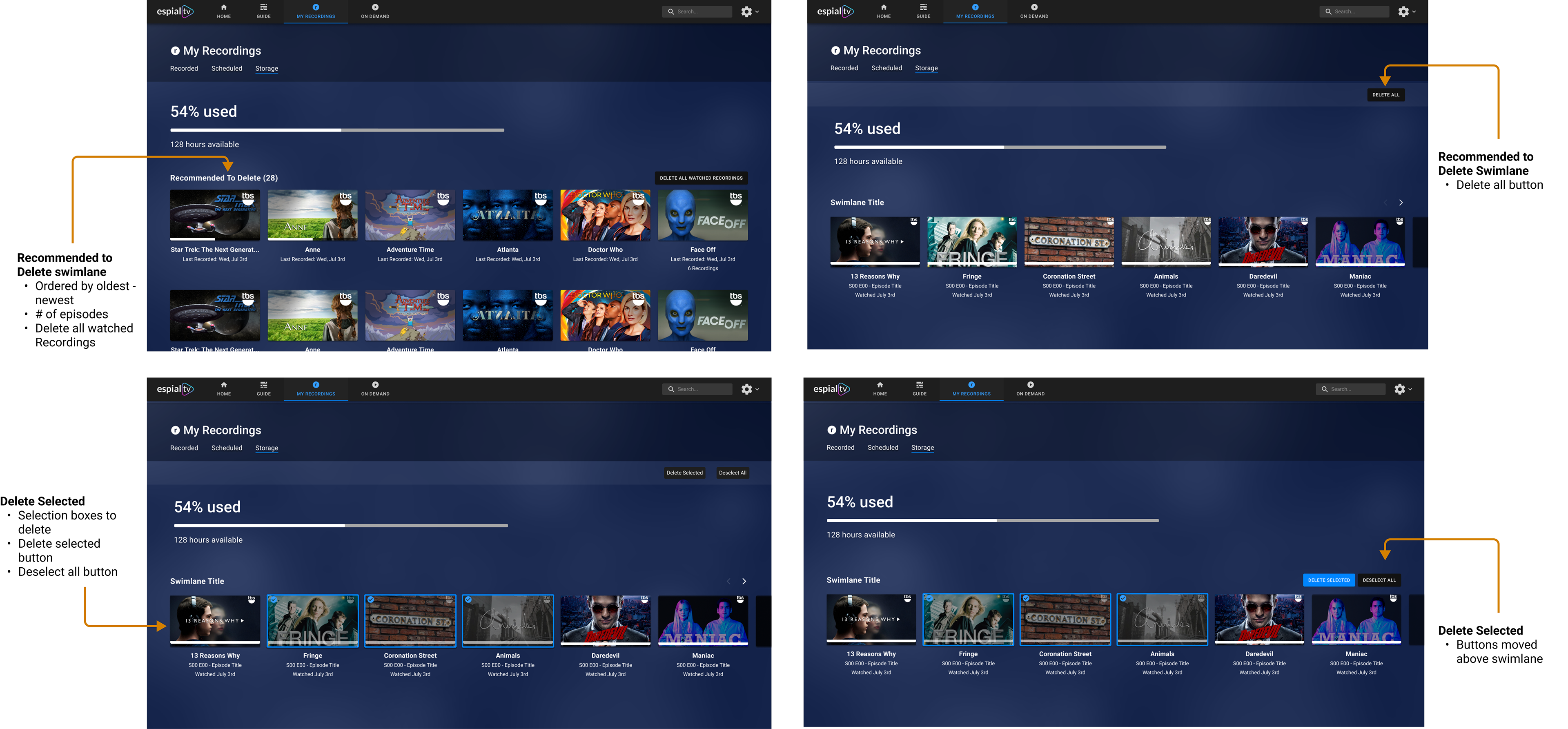This screenshot has width=1568, height=729.
Task: Click previous chevron of bottom-left mockup swimlane
Action: point(728,582)
